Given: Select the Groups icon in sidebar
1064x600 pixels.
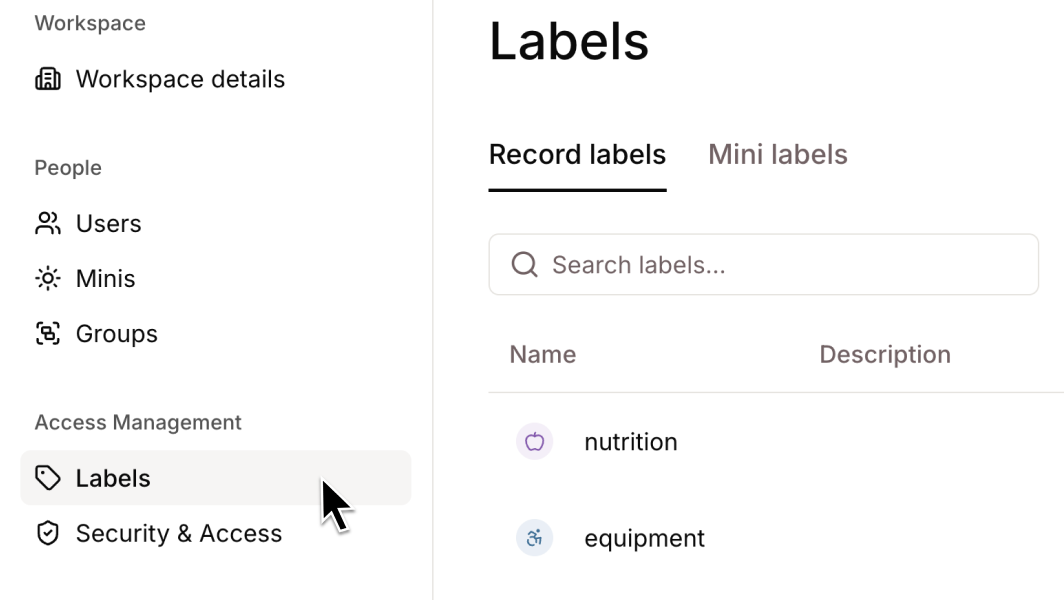Looking at the screenshot, I should pyautogui.click(x=47, y=333).
